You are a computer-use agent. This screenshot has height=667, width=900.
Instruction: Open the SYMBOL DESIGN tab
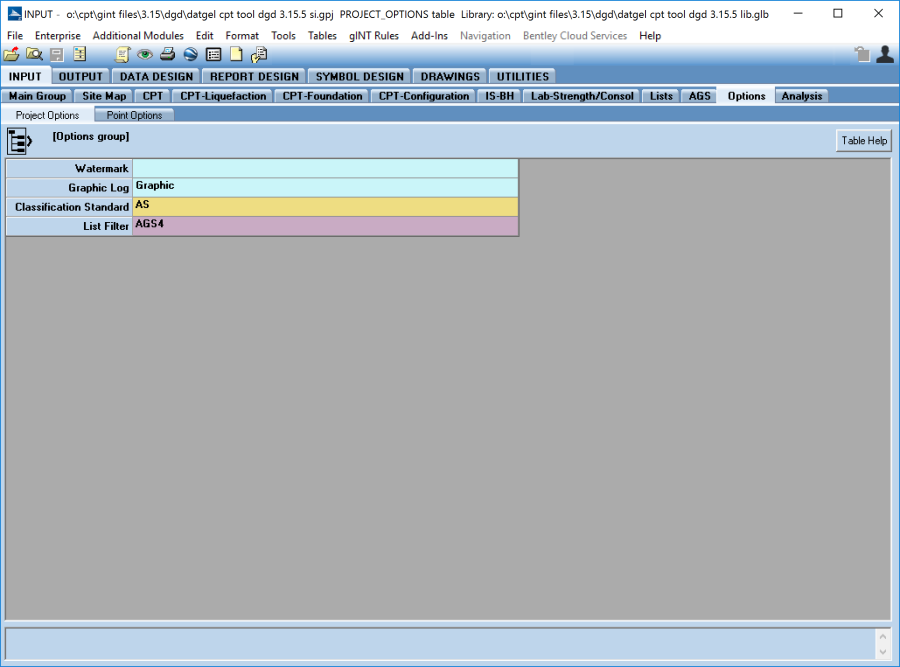(x=360, y=76)
